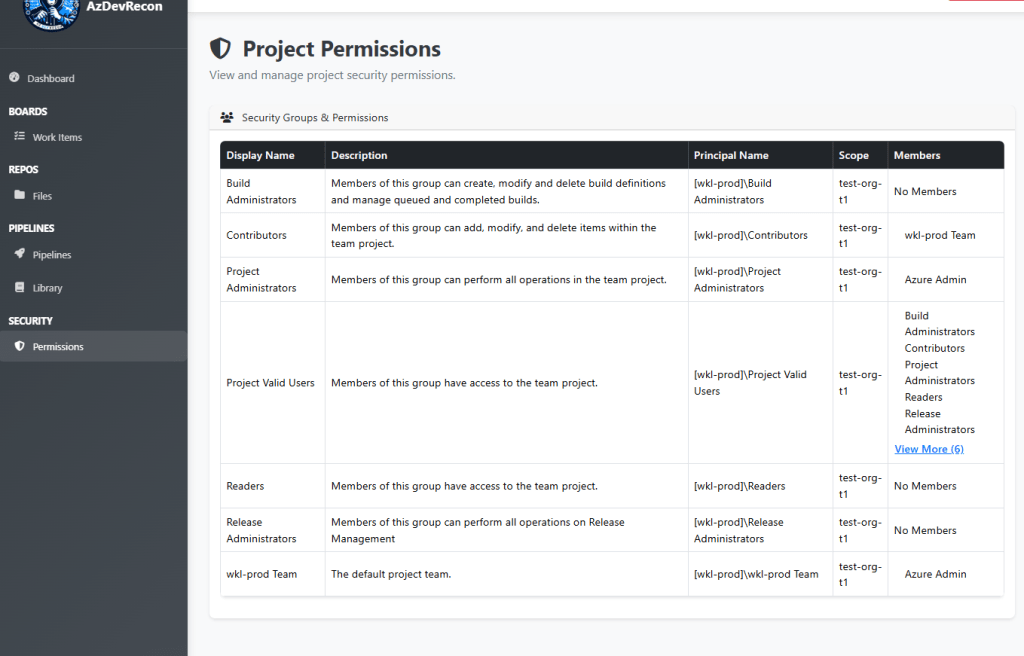Select Azure Admin member in wkl-prod Team row

coord(935,574)
